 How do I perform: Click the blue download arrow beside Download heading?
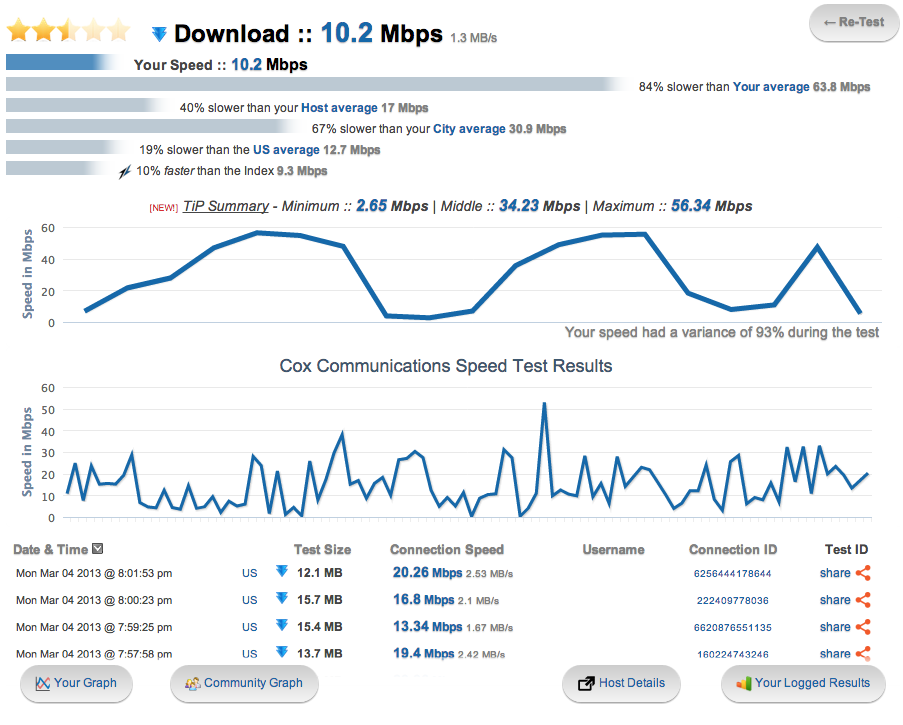(x=159, y=34)
